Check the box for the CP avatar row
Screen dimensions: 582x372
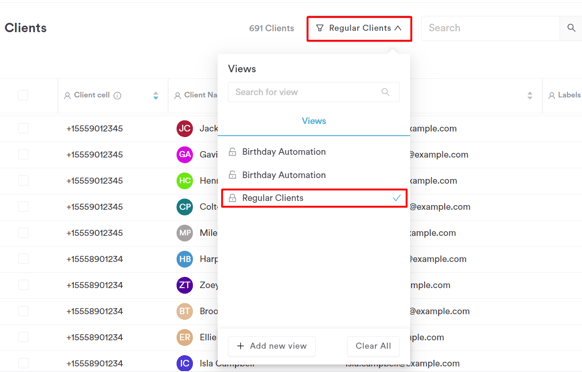point(23,207)
